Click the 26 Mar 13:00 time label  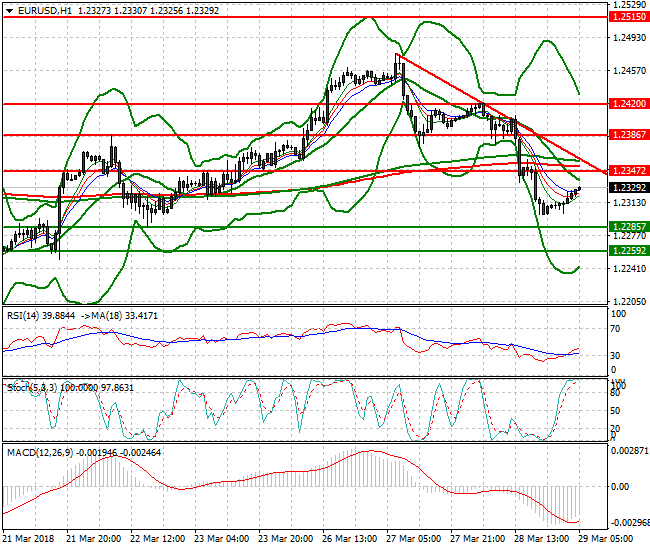click(x=349, y=539)
